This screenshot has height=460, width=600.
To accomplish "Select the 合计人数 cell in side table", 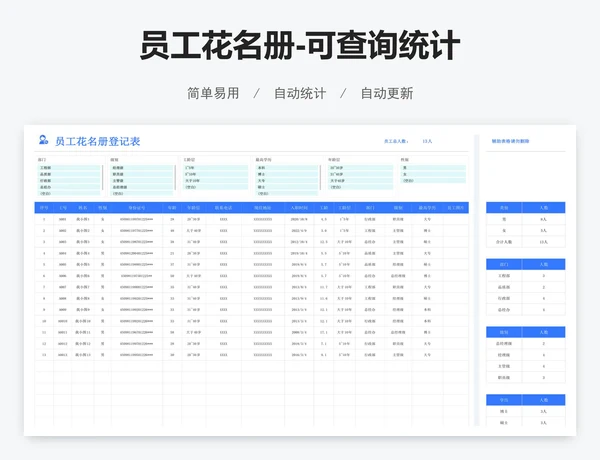I will point(504,242).
